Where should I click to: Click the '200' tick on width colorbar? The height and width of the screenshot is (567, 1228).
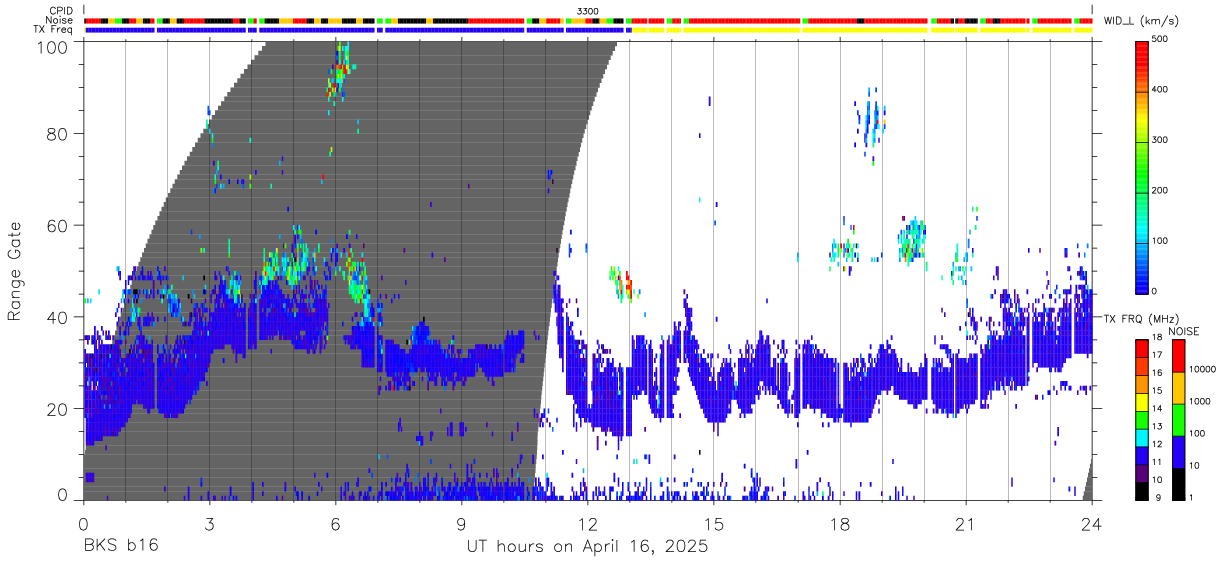[1162, 190]
